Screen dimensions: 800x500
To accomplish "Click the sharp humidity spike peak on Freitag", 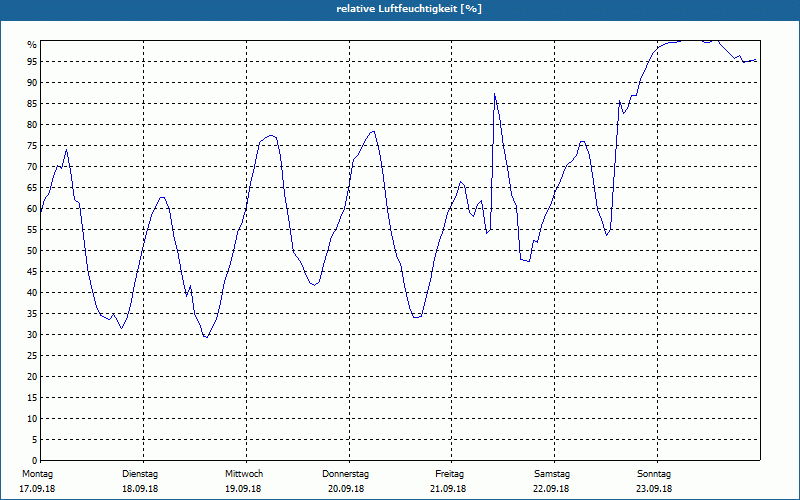I will (494, 94).
